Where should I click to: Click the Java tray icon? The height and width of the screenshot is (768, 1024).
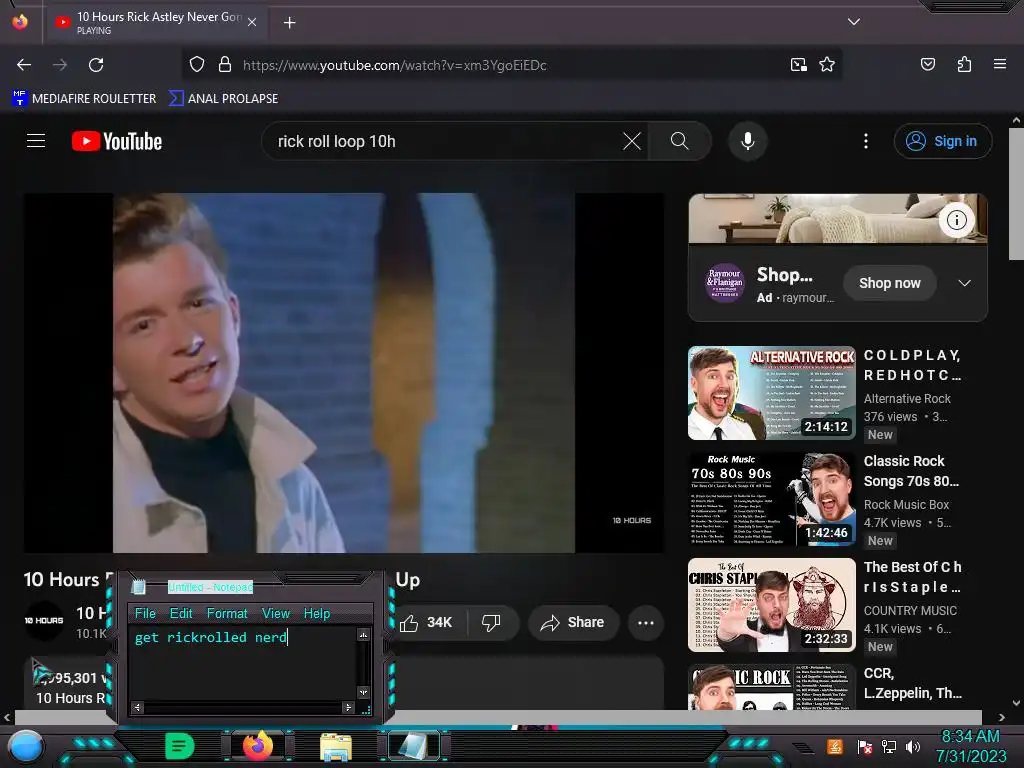[x=835, y=746]
